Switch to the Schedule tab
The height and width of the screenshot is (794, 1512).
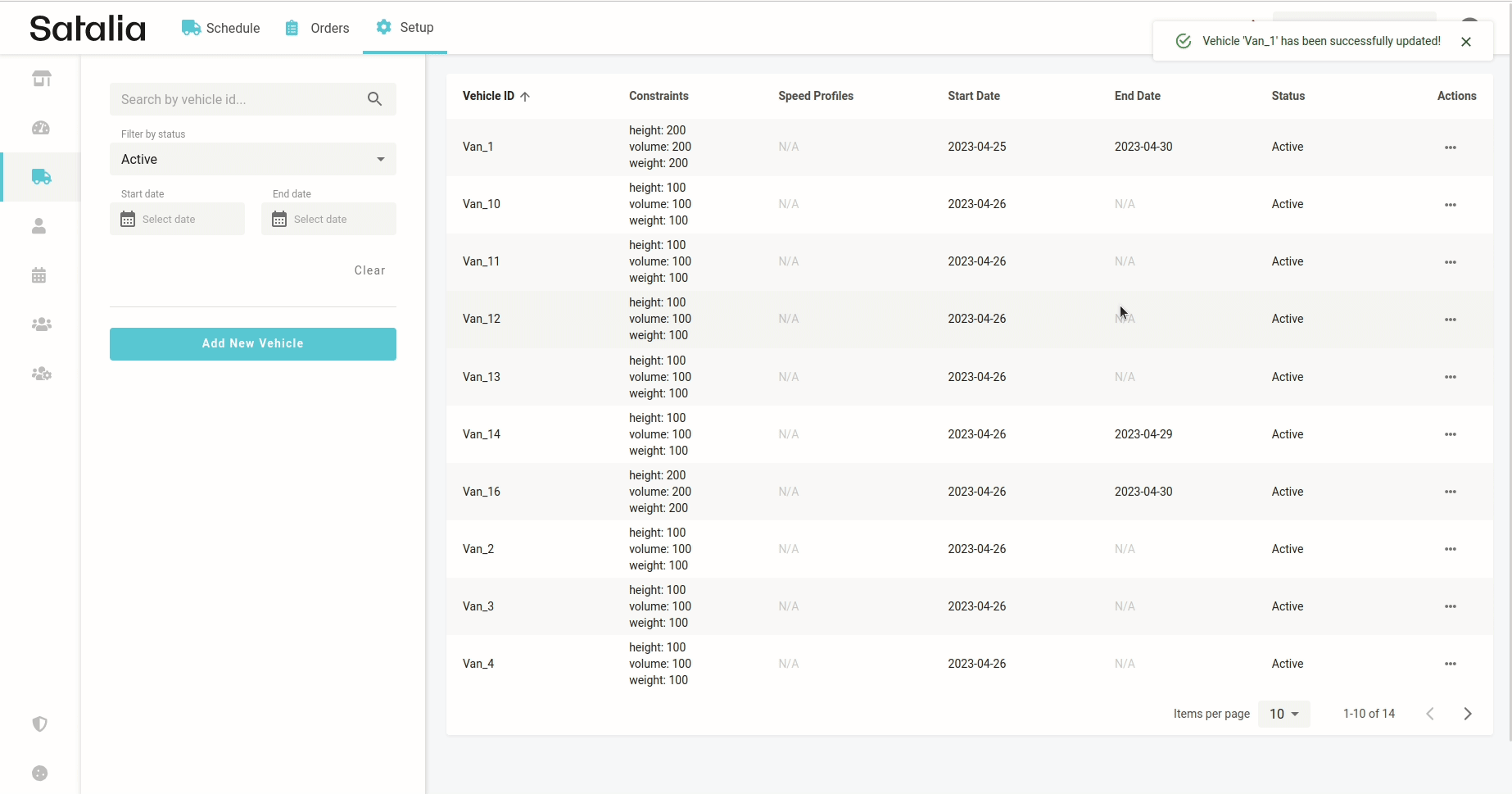click(x=221, y=28)
